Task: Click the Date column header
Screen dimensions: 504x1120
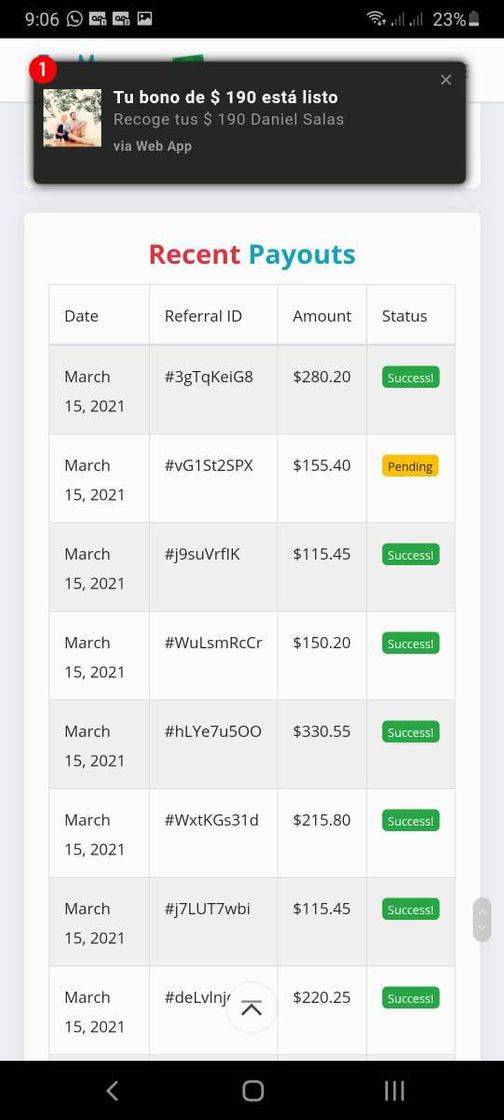Action: pyautogui.click(x=81, y=316)
